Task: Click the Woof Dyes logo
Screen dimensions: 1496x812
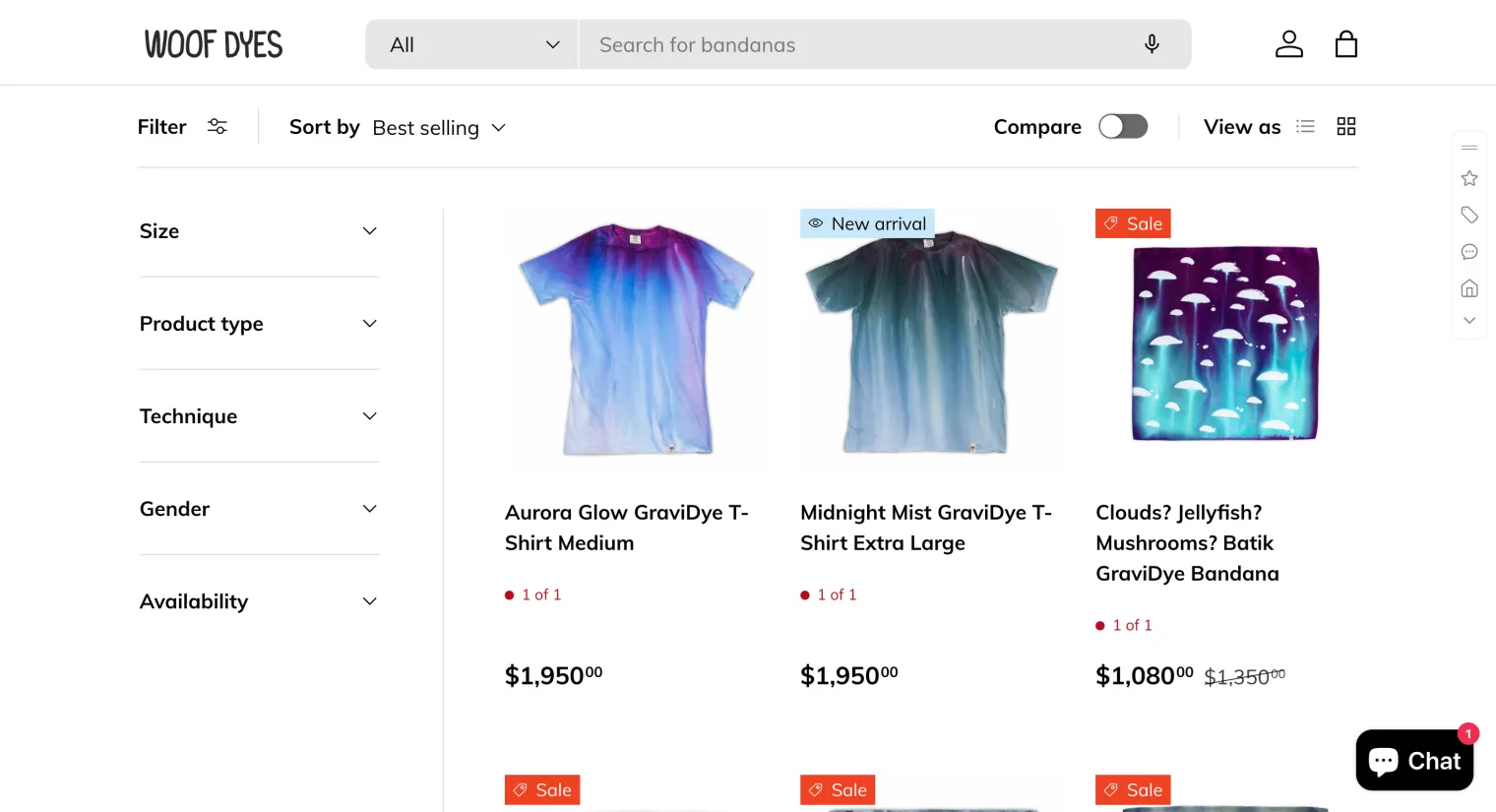Action: tap(214, 44)
